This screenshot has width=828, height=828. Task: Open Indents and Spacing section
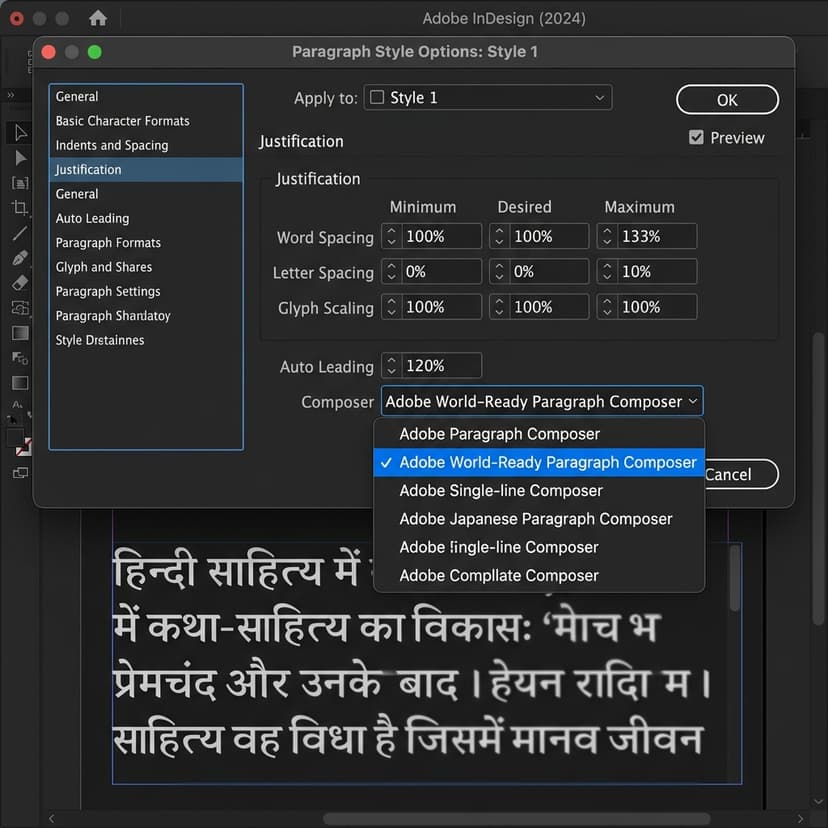click(146, 145)
